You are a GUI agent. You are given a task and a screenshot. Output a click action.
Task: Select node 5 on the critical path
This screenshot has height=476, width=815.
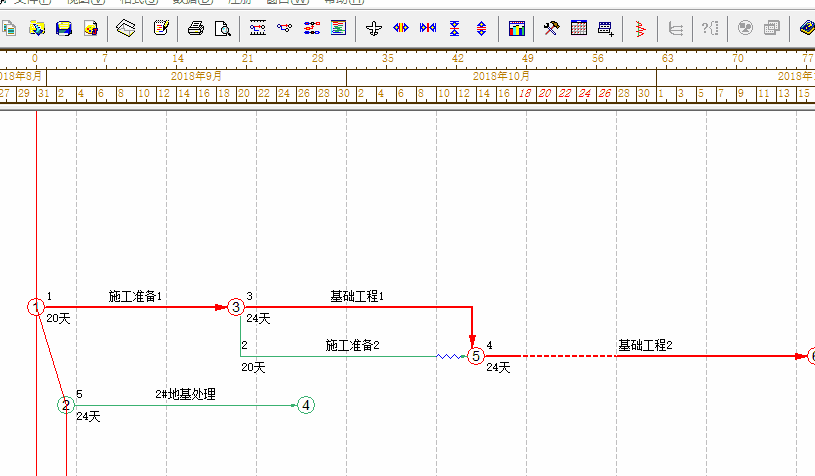click(x=476, y=356)
